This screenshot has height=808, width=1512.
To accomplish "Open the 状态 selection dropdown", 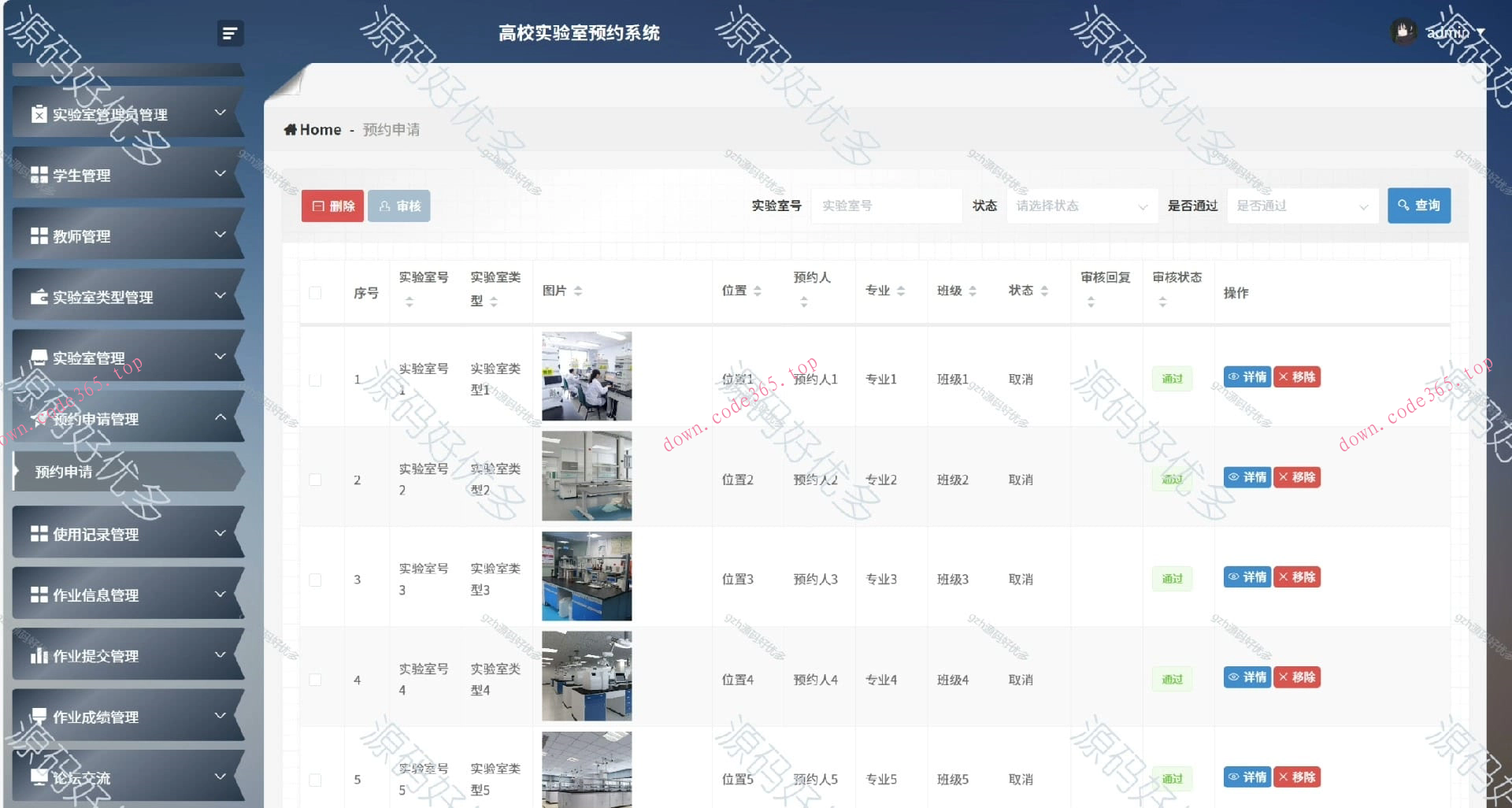I will tap(1081, 206).
